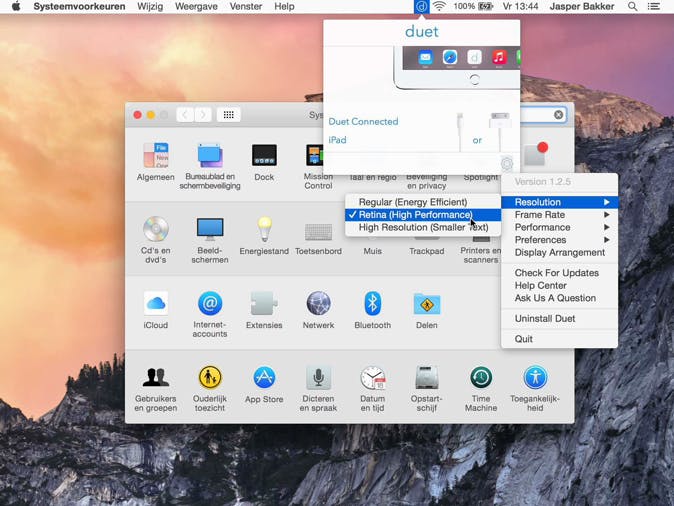Viewport: 674px width, 506px height.
Task: Open Spotlight search in menu bar
Action: click(x=632, y=6)
